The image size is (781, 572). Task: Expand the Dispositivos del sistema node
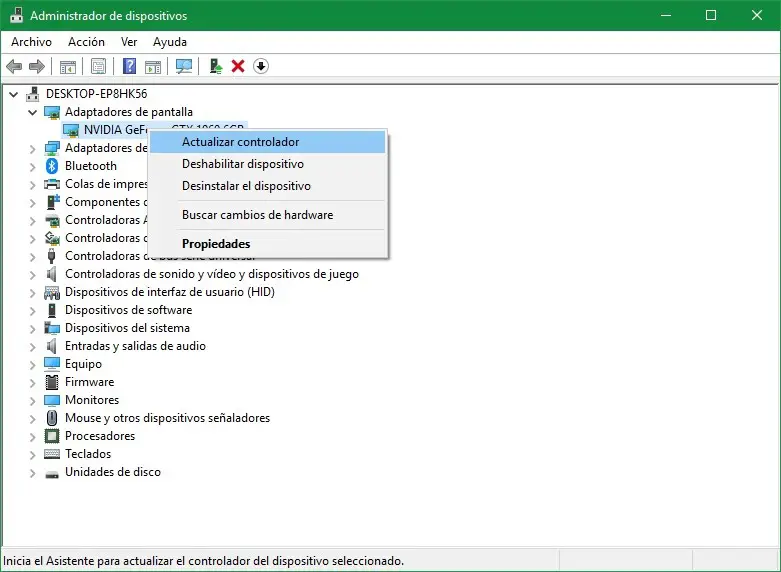[32, 328]
